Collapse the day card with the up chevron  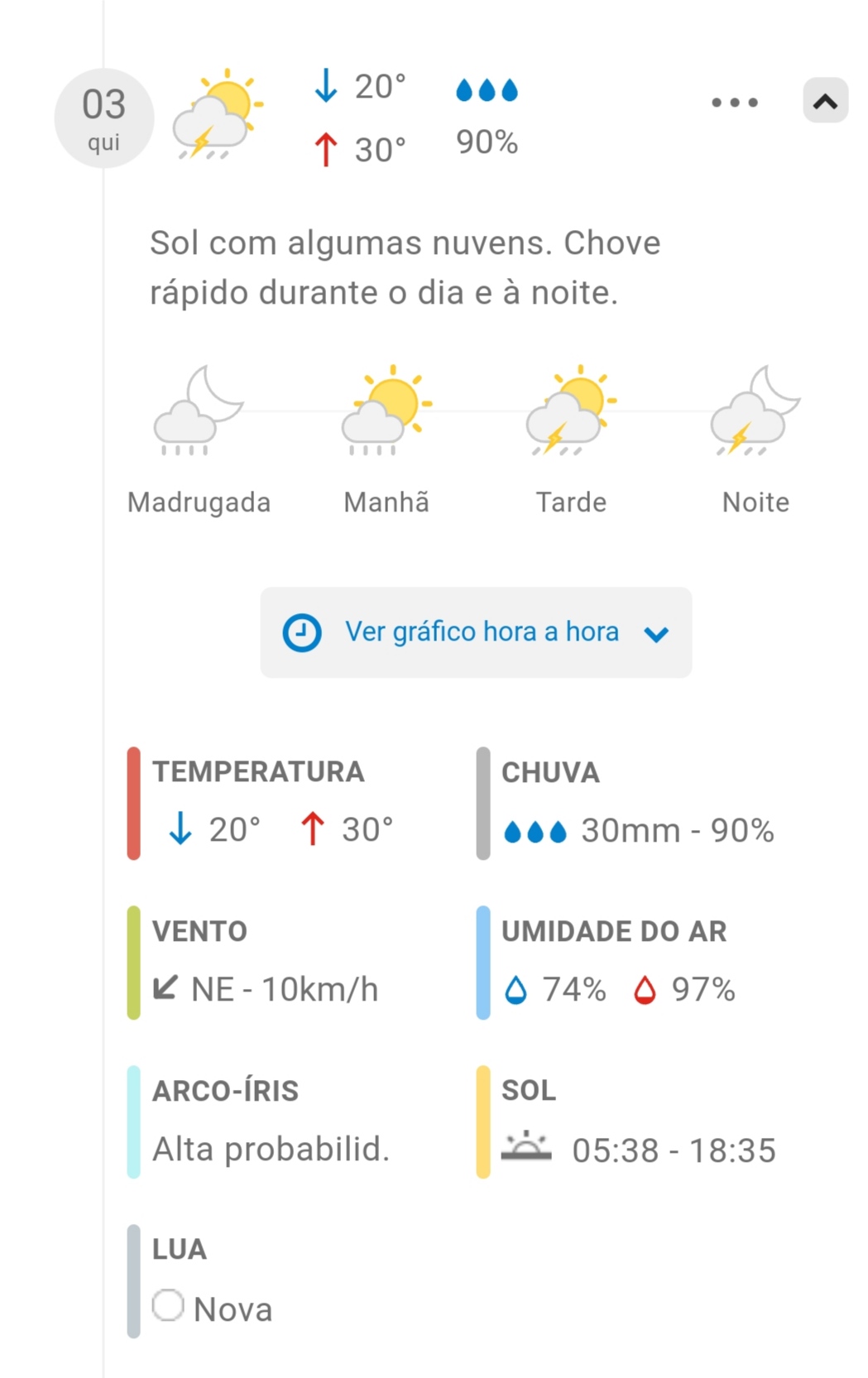[825, 101]
